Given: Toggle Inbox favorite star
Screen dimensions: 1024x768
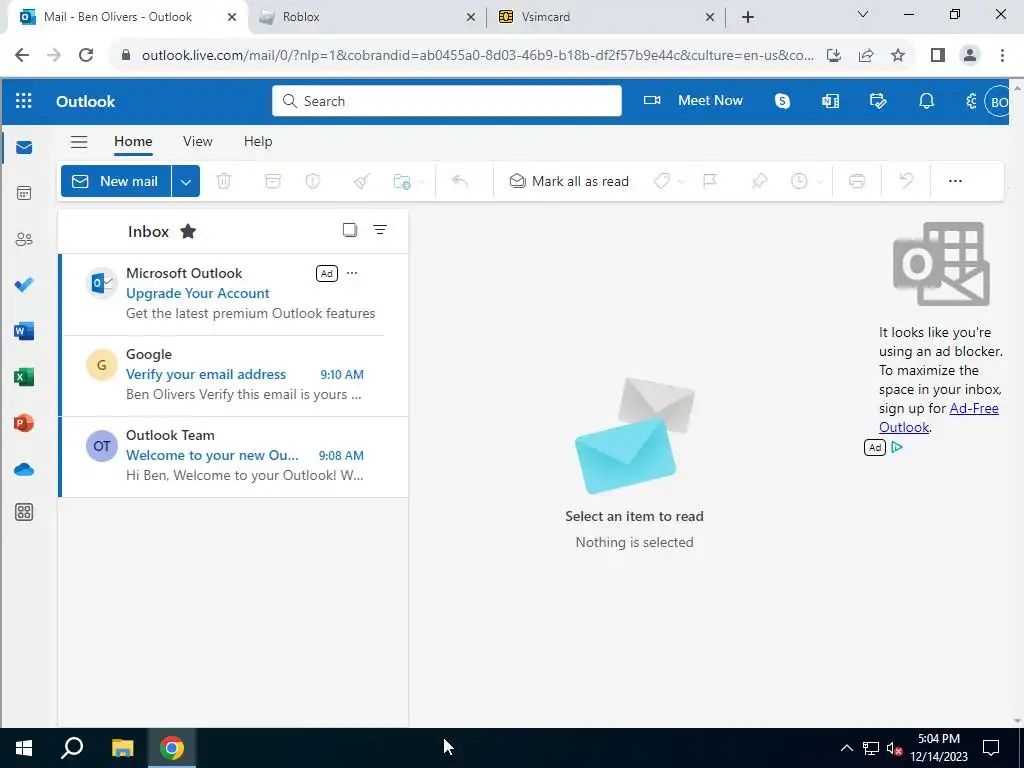Looking at the screenshot, I should [188, 231].
